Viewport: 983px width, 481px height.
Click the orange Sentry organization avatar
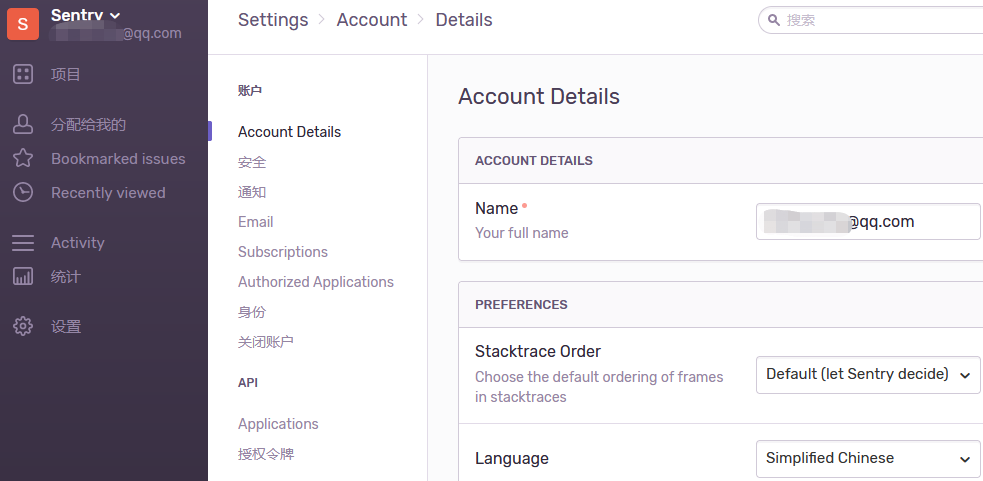[23, 24]
